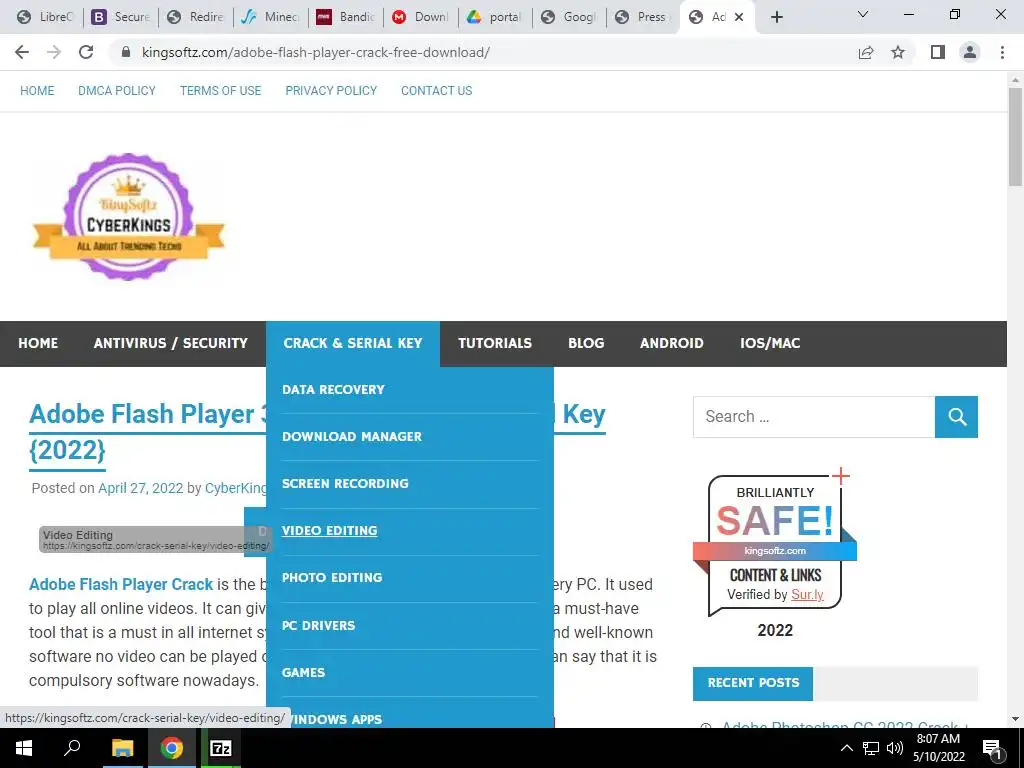Switch to the Downl tab
The height and width of the screenshot is (768, 1024).
point(420,17)
